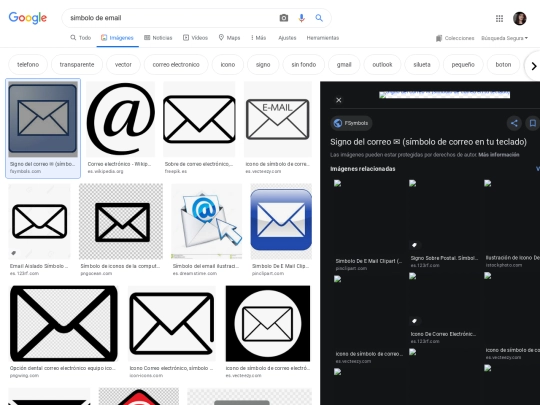Image resolution: width=540 pixels, height=405 pixels.
Task: Select the Imágenes tab
Action: coord(117,38)
